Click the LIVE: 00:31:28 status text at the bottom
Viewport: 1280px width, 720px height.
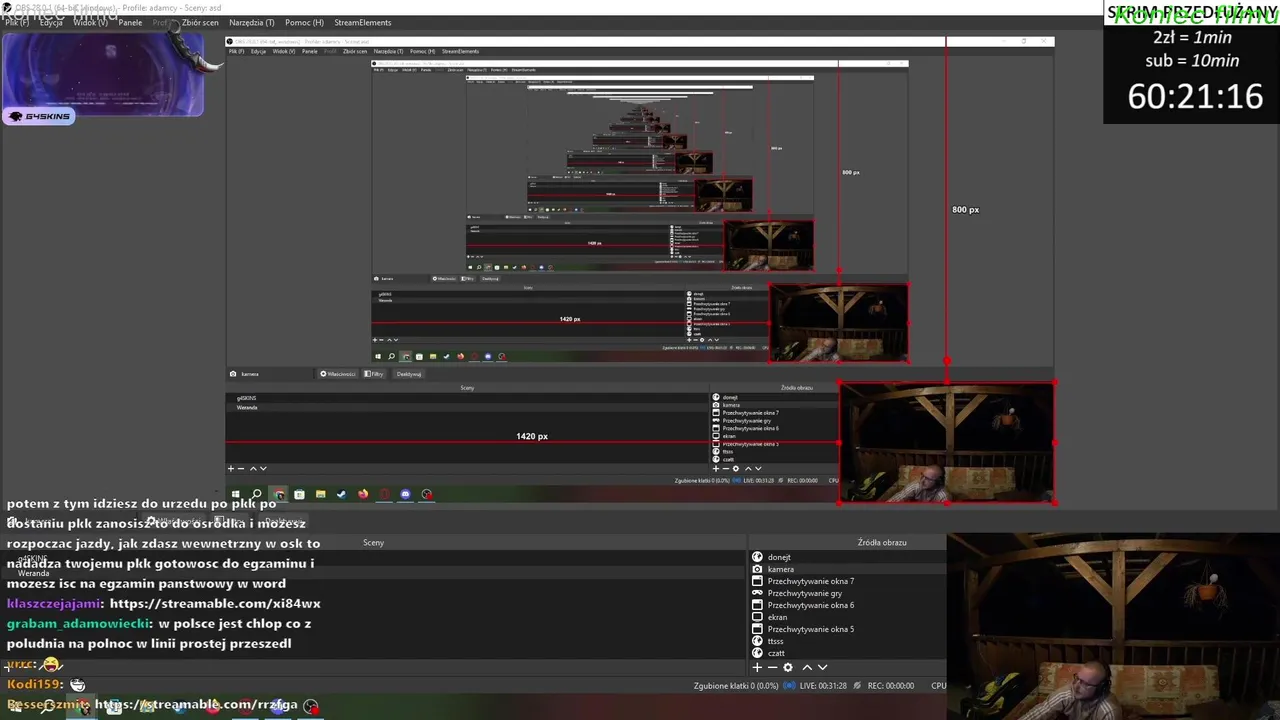click(822, 686)
